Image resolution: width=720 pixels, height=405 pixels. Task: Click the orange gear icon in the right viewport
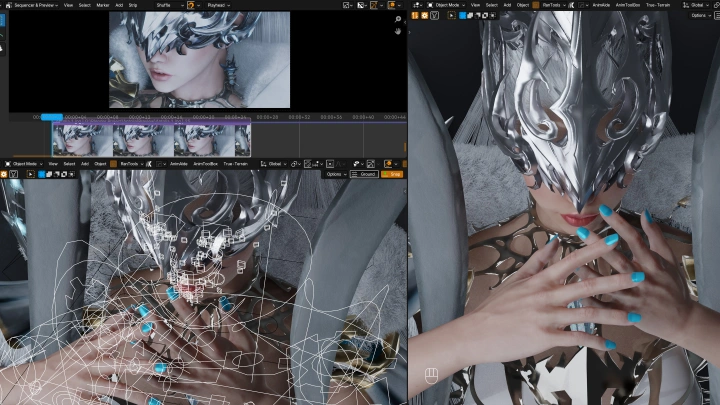tap(425, 16)
